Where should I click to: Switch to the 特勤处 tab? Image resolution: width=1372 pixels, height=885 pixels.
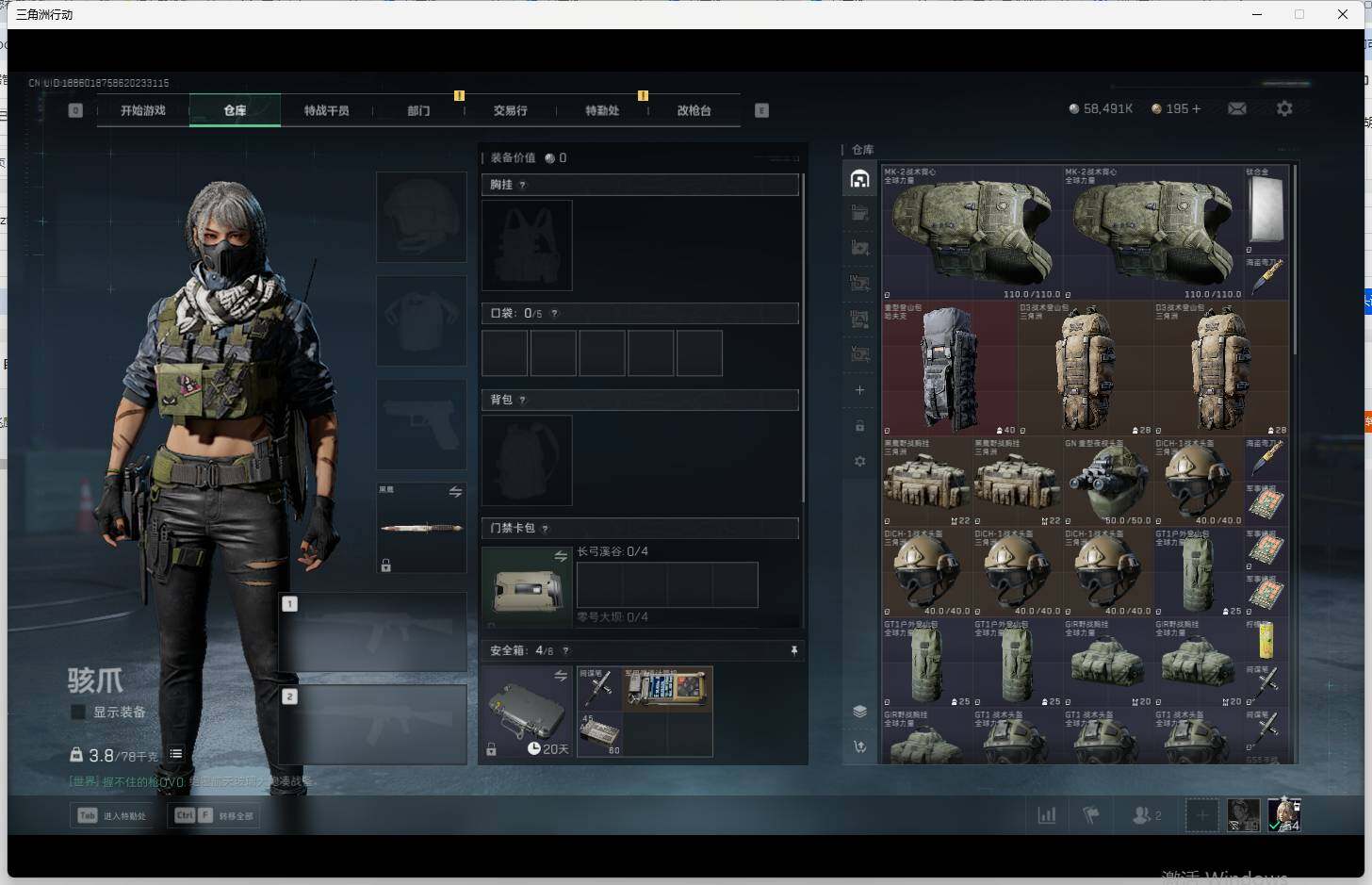click(x=602, y=110)
